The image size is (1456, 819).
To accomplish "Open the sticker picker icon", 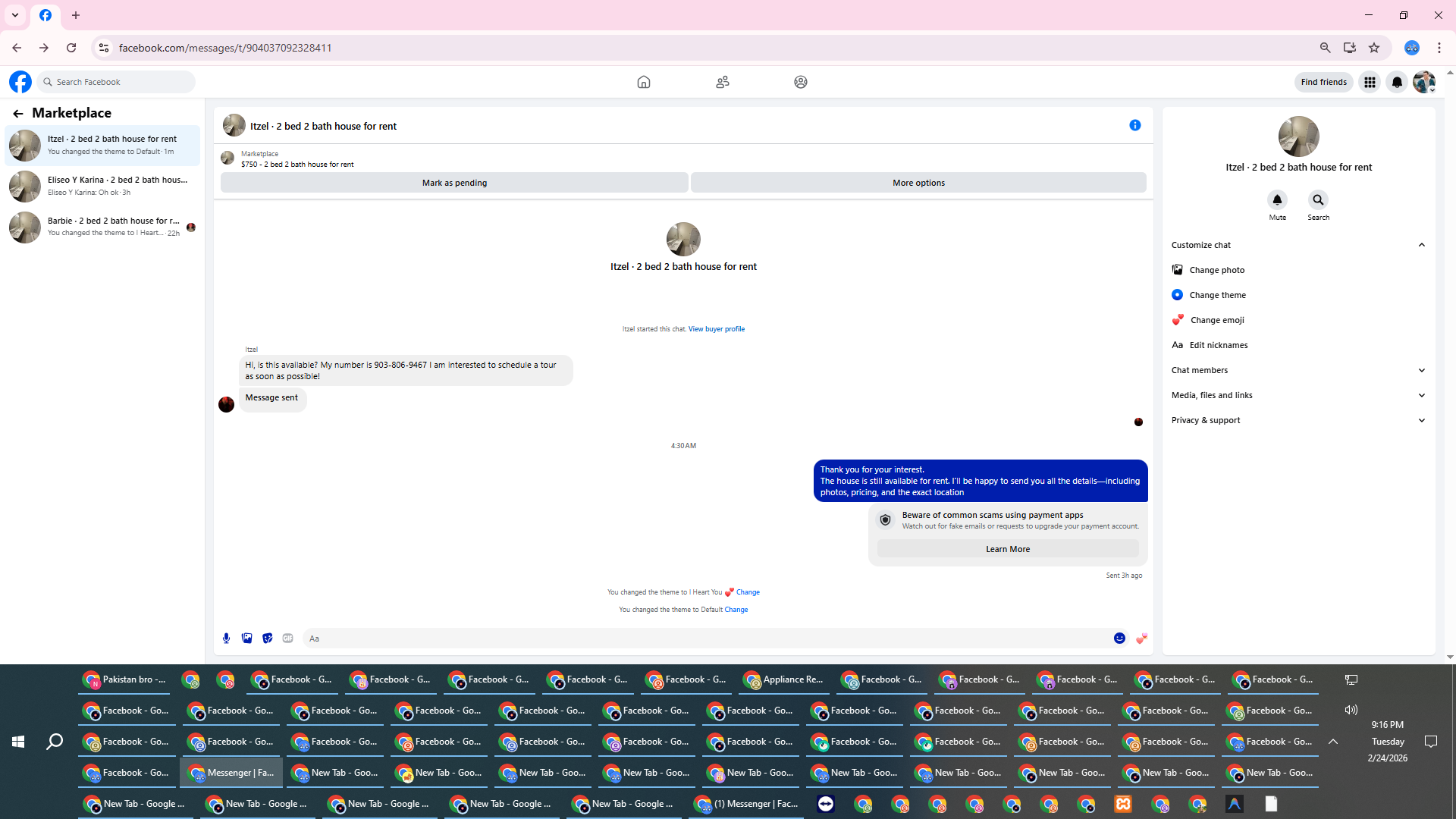I will point(267,639).
